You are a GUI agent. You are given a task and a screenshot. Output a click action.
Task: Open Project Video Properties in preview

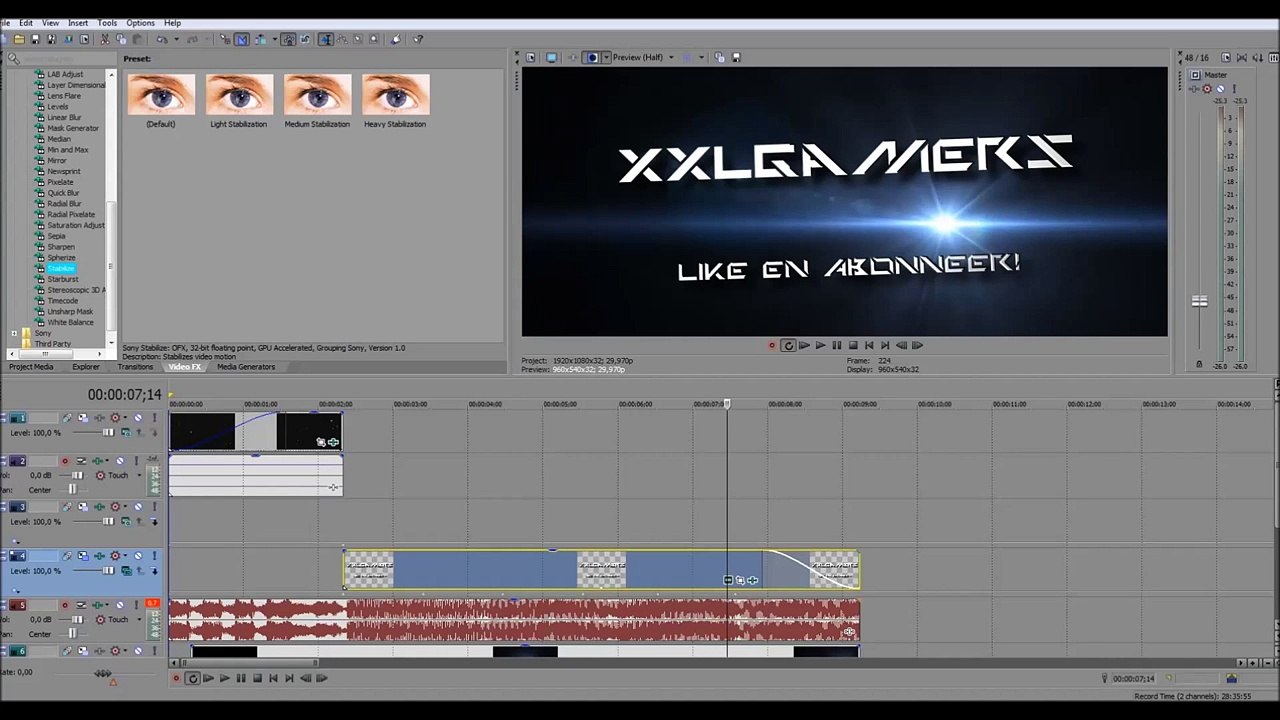[530, 58]
